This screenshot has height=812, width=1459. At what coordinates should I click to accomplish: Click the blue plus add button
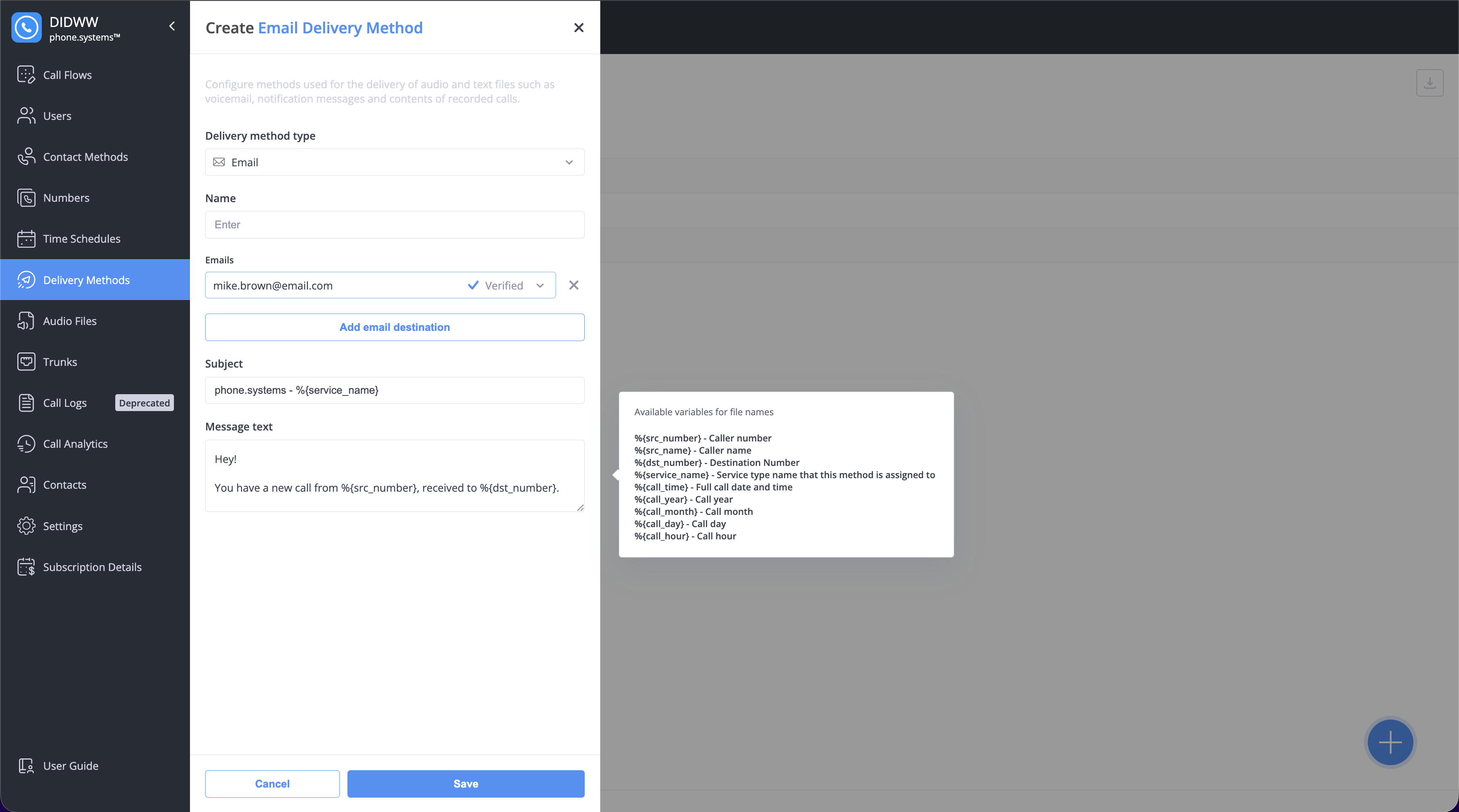coord(1390,742)
